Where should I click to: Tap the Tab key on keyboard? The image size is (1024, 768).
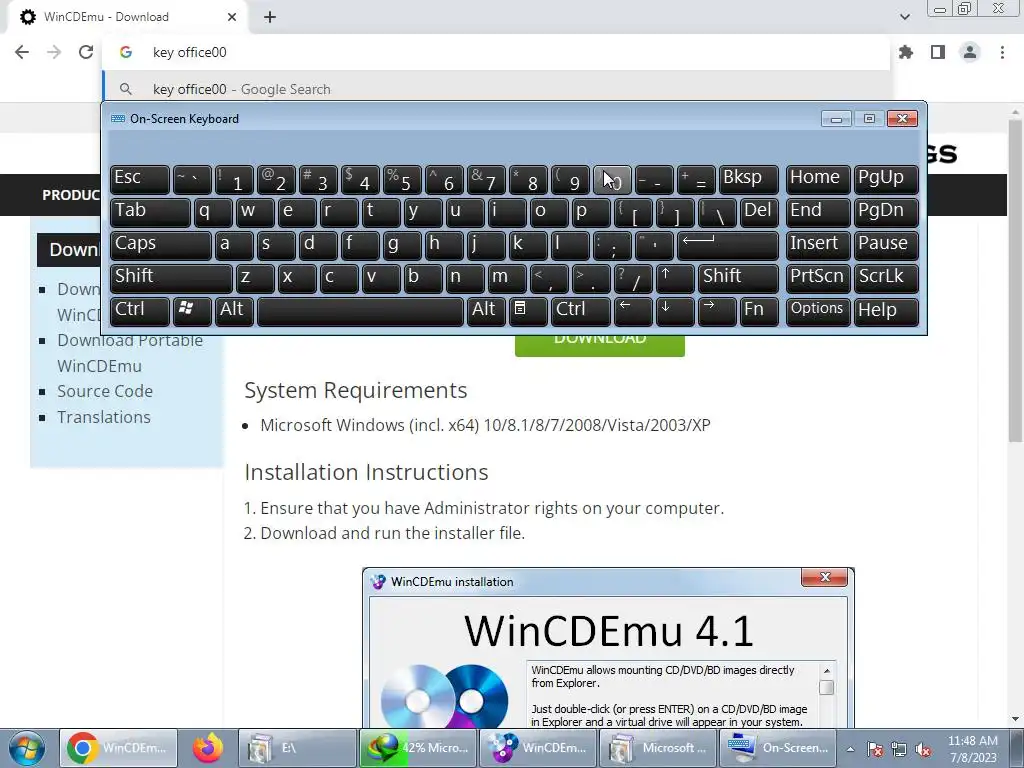pos(150,212)
